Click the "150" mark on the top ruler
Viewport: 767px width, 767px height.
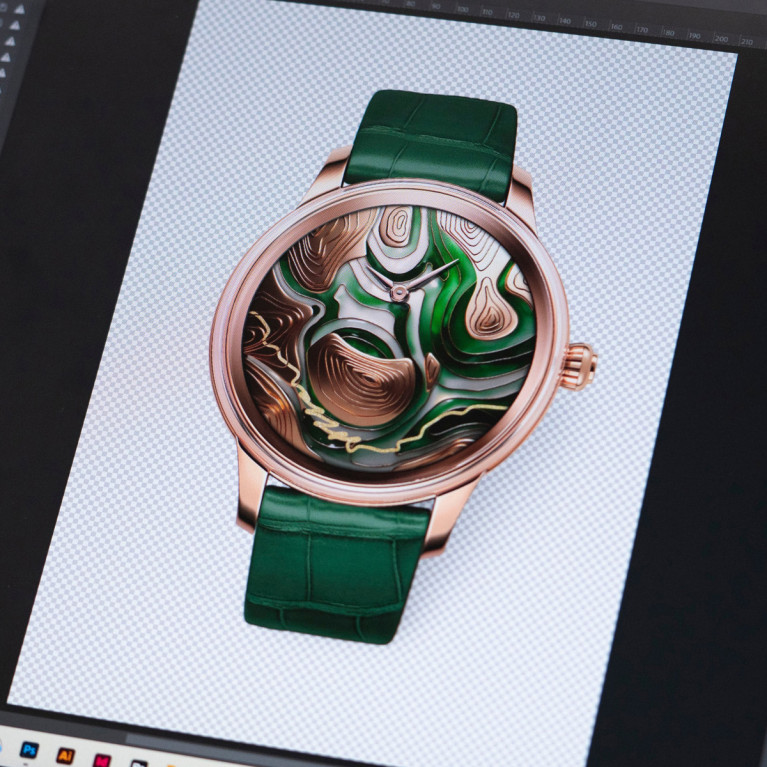590,23
